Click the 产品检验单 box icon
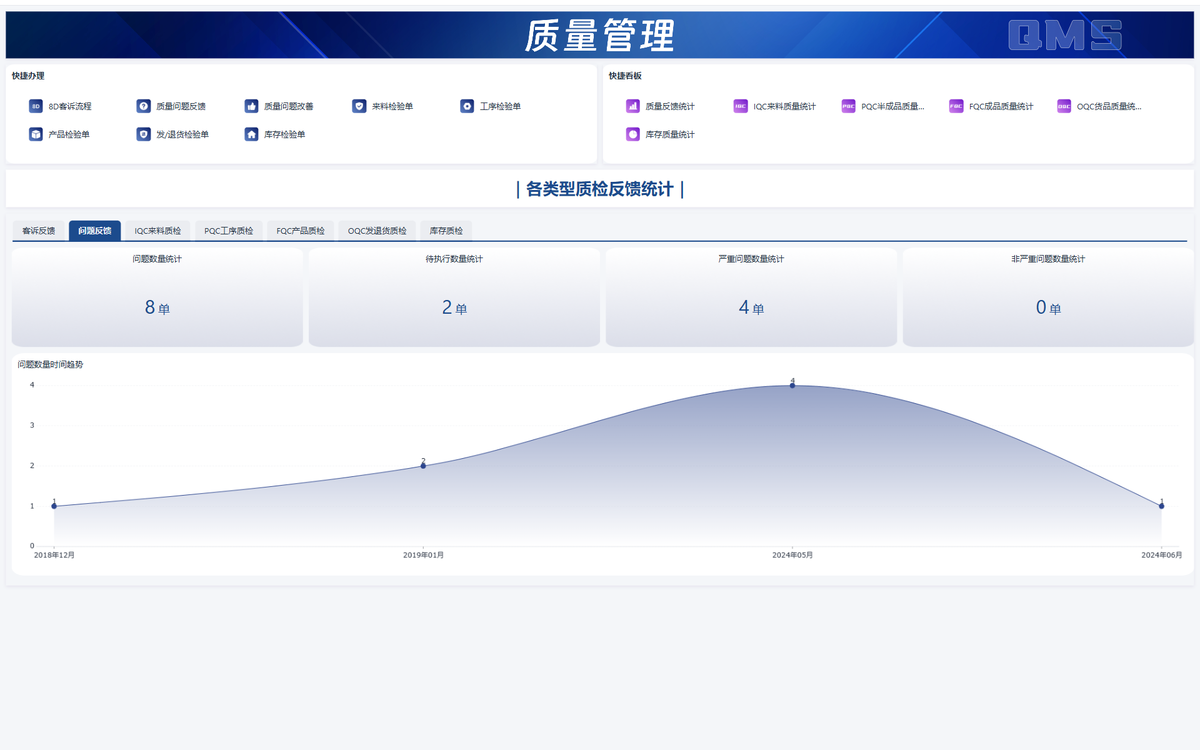The image size is (1200, 750). (36, 134)
